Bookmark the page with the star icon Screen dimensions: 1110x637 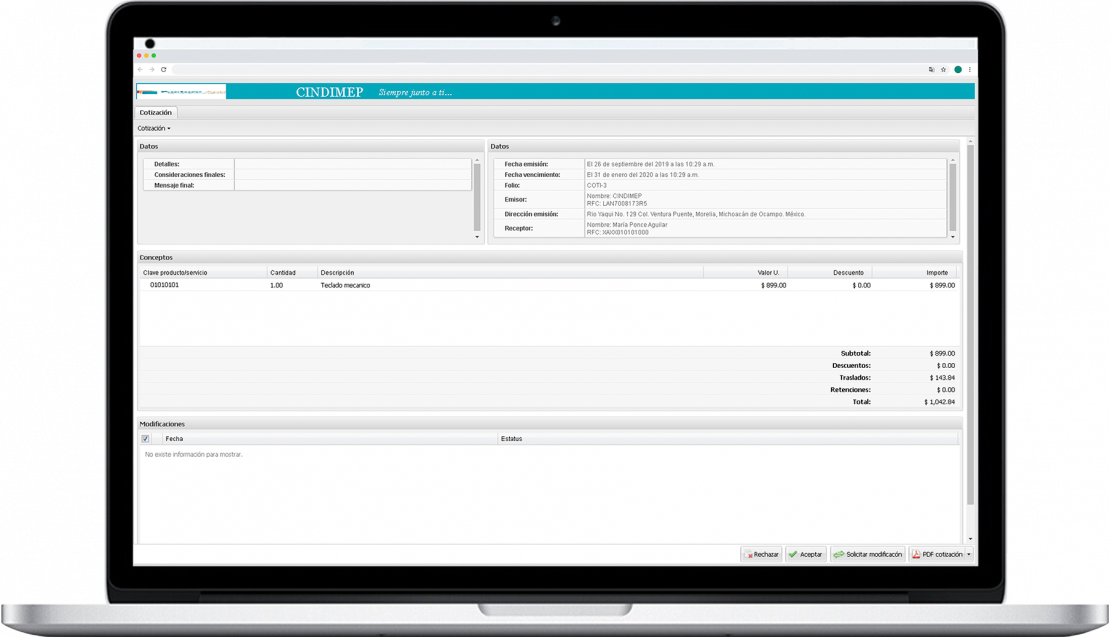[944, 70]
